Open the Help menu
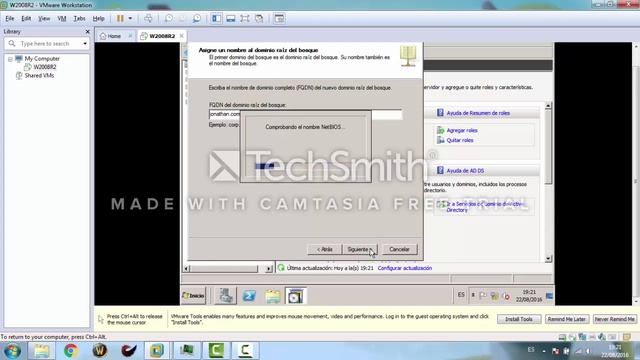The height and width of the screenshot is (360, 640). pyautogui.click(x=98, y=18)
